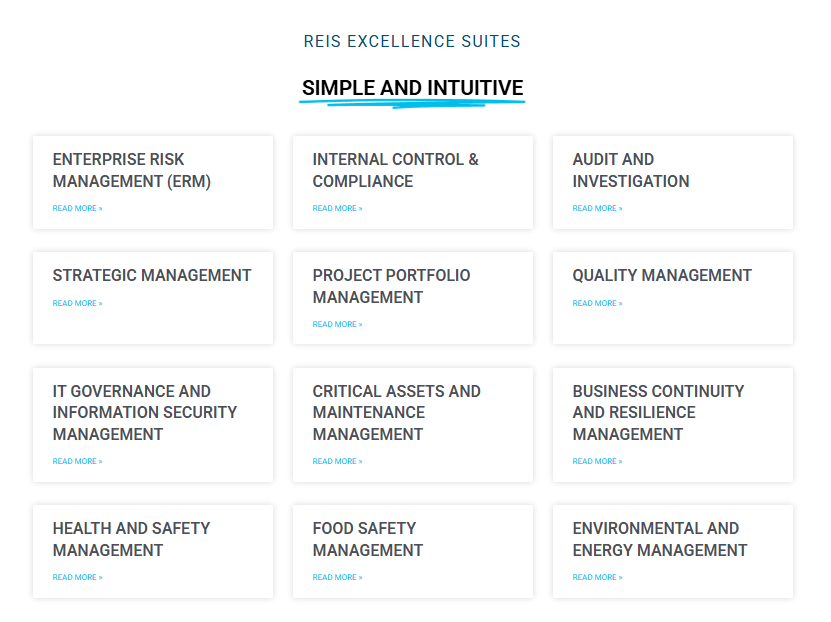Click the Internal Control & Compliance heading
This screenshot has width=831, height=622.
click(395, 170)
